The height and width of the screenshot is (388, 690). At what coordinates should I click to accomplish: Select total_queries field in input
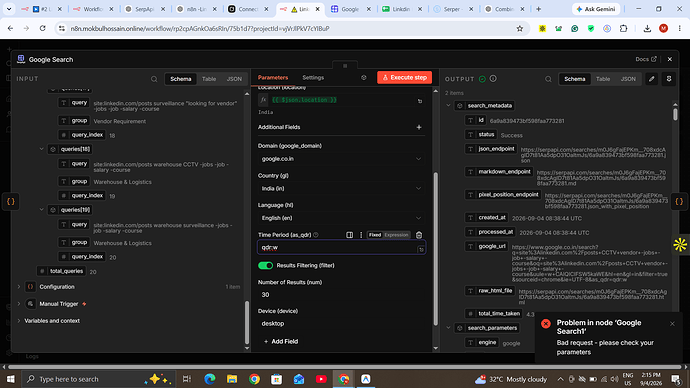[62, 271]
